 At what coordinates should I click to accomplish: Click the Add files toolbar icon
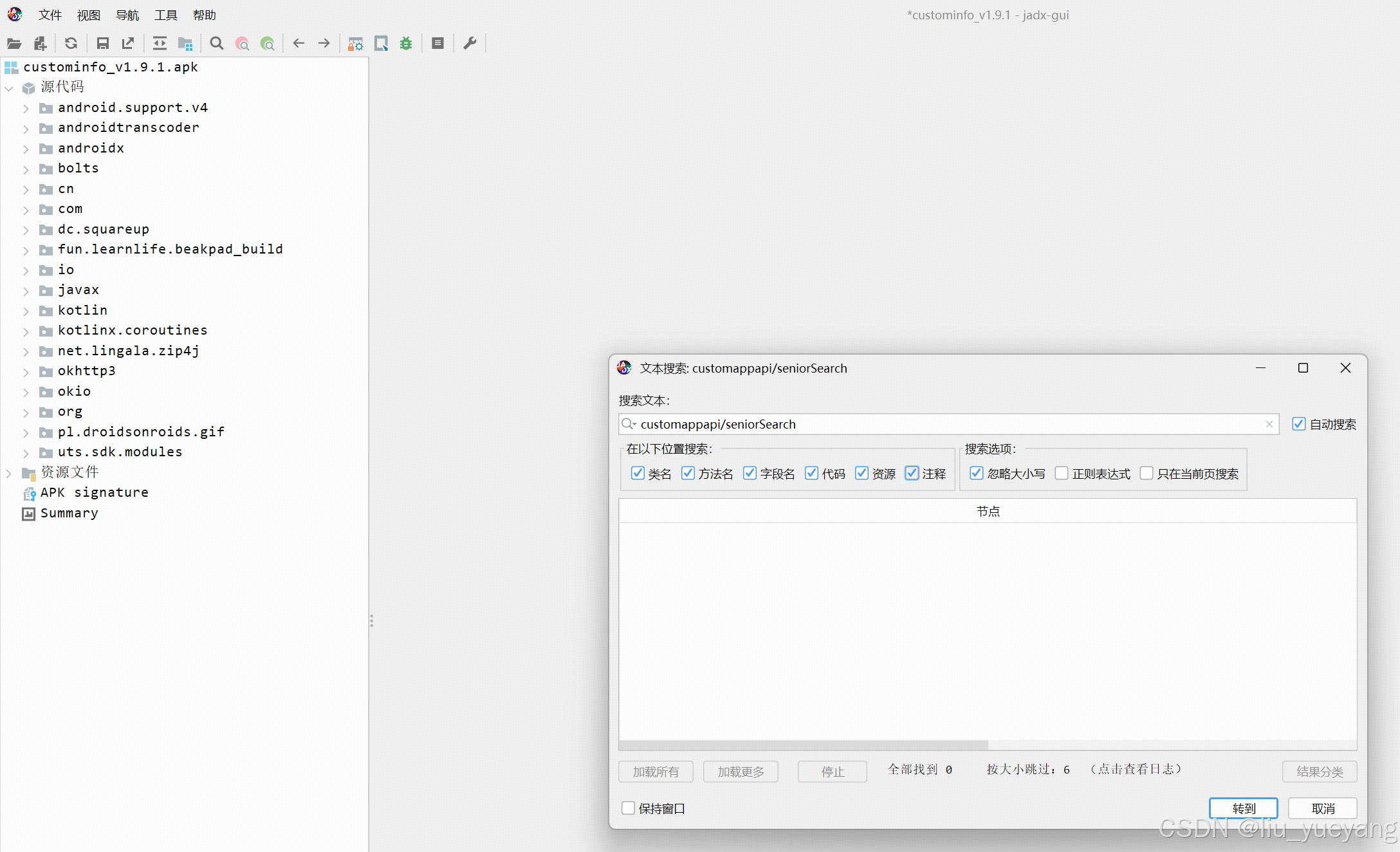coord(41,44)
